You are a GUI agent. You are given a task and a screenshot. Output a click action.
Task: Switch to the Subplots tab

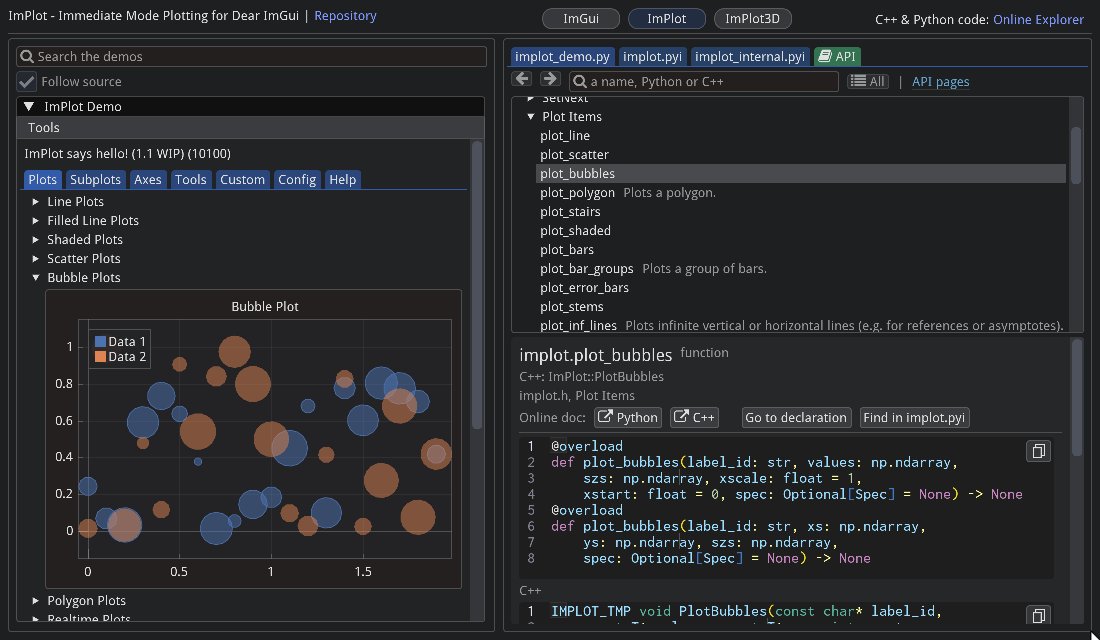95,180
